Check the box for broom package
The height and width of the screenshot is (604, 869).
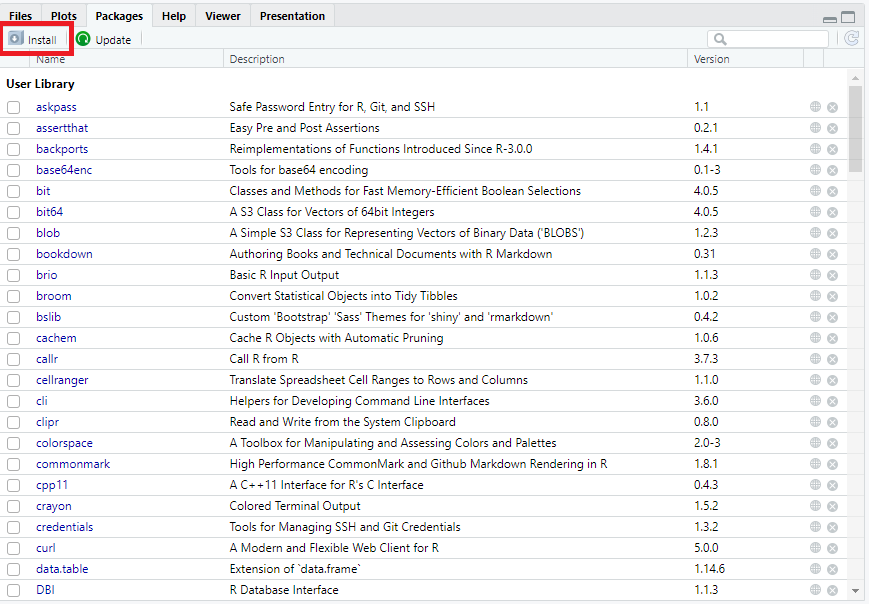click(x=14, y=296)
